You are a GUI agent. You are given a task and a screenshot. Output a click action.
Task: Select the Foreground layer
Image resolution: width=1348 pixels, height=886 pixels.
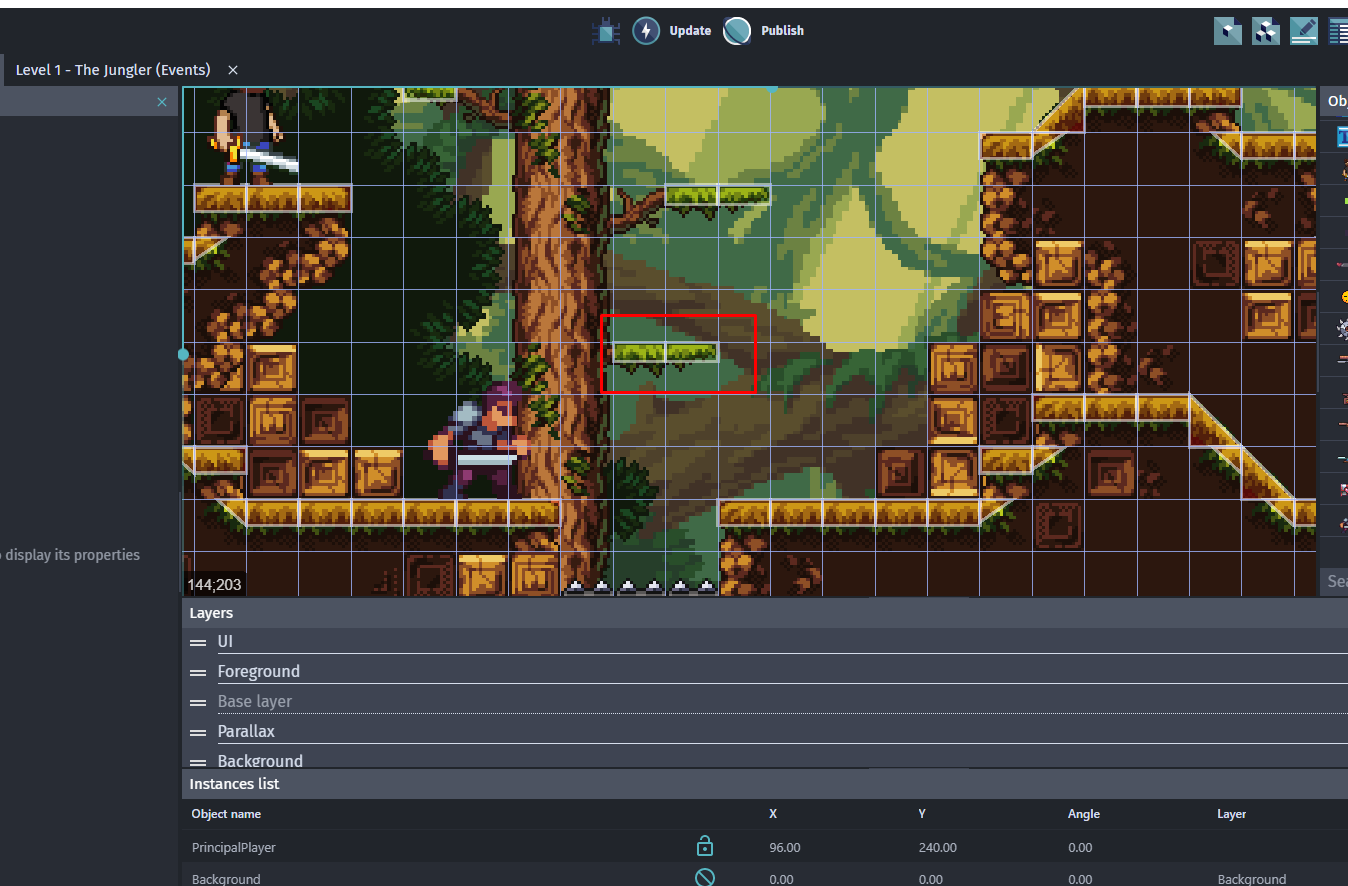(259, 671)
